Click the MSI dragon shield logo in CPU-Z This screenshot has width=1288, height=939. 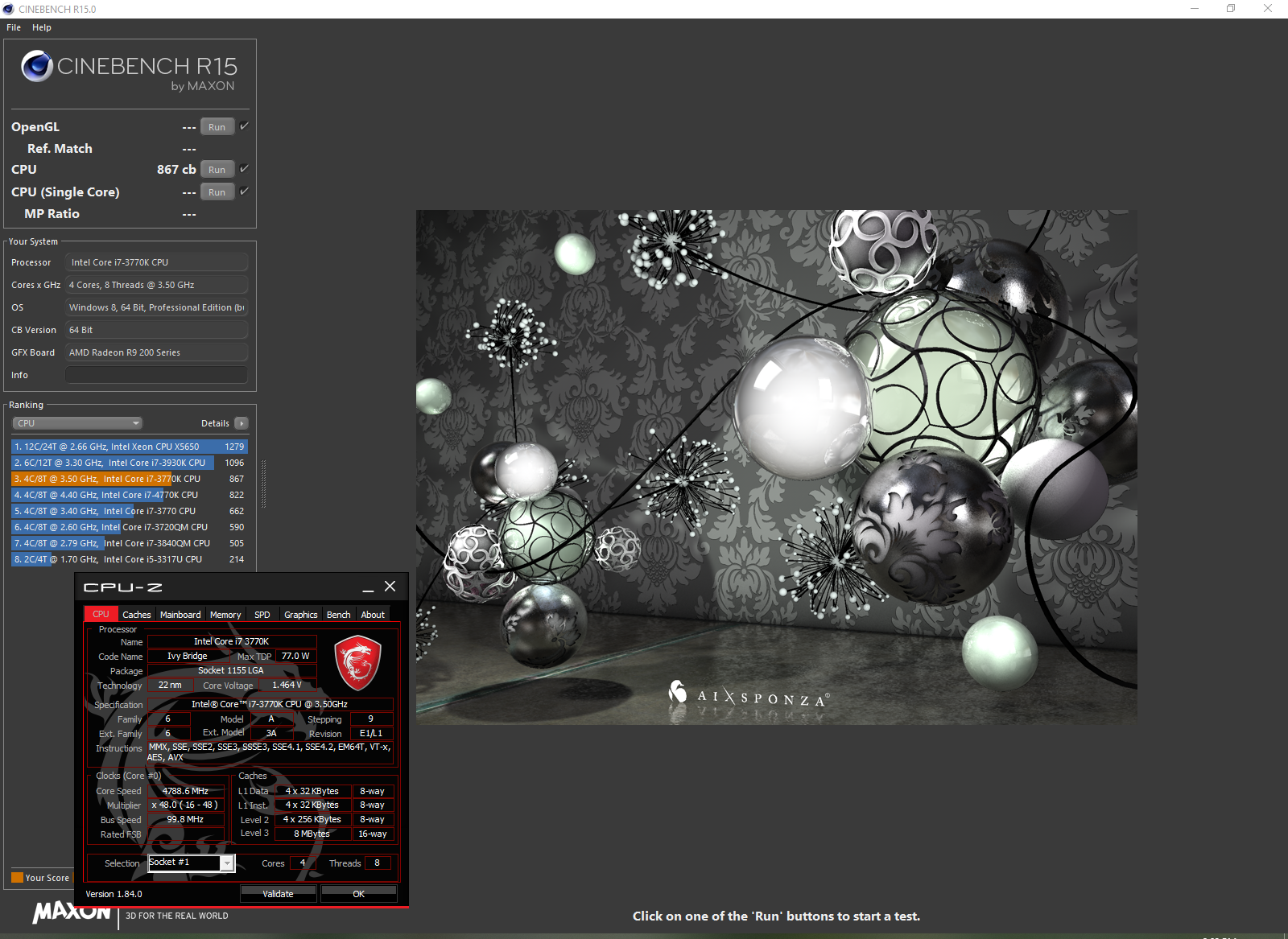357,662
